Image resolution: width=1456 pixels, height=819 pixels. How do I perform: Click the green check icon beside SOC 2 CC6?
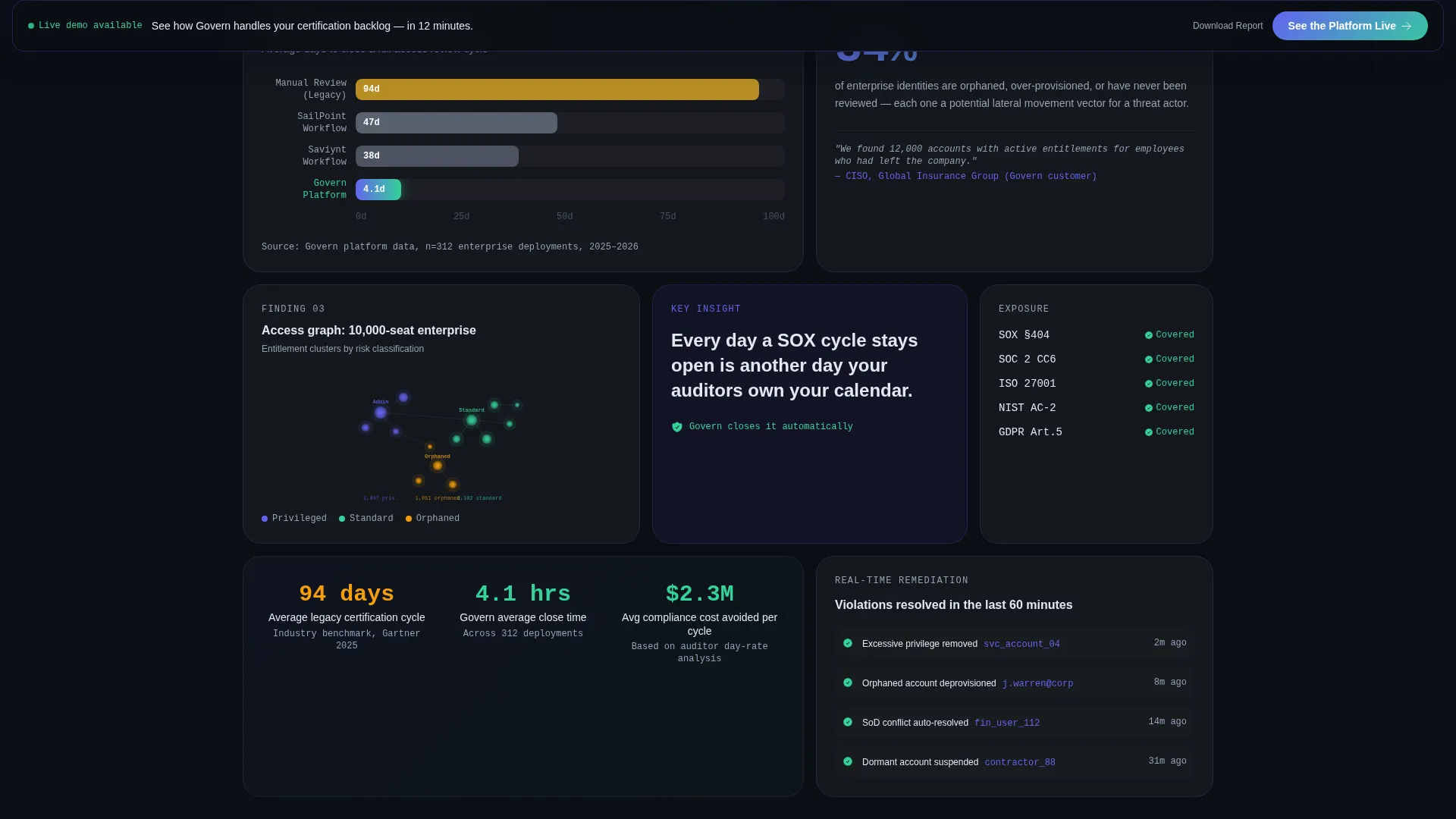[x=1149, y=359]
